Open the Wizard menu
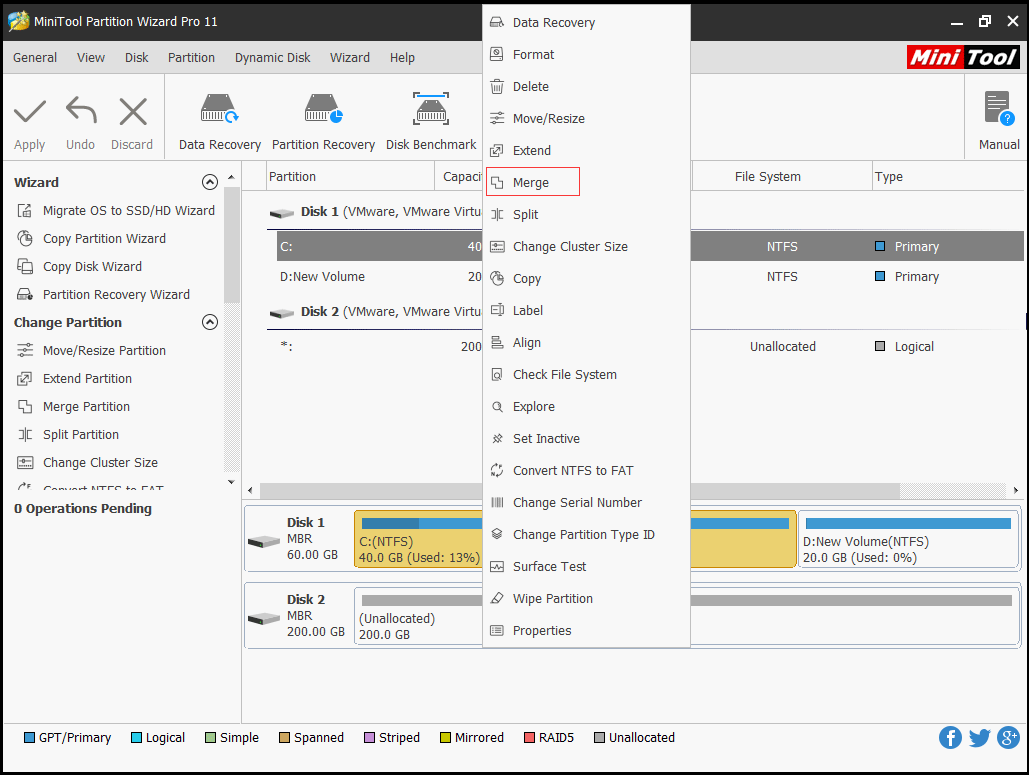 [350, 58]
